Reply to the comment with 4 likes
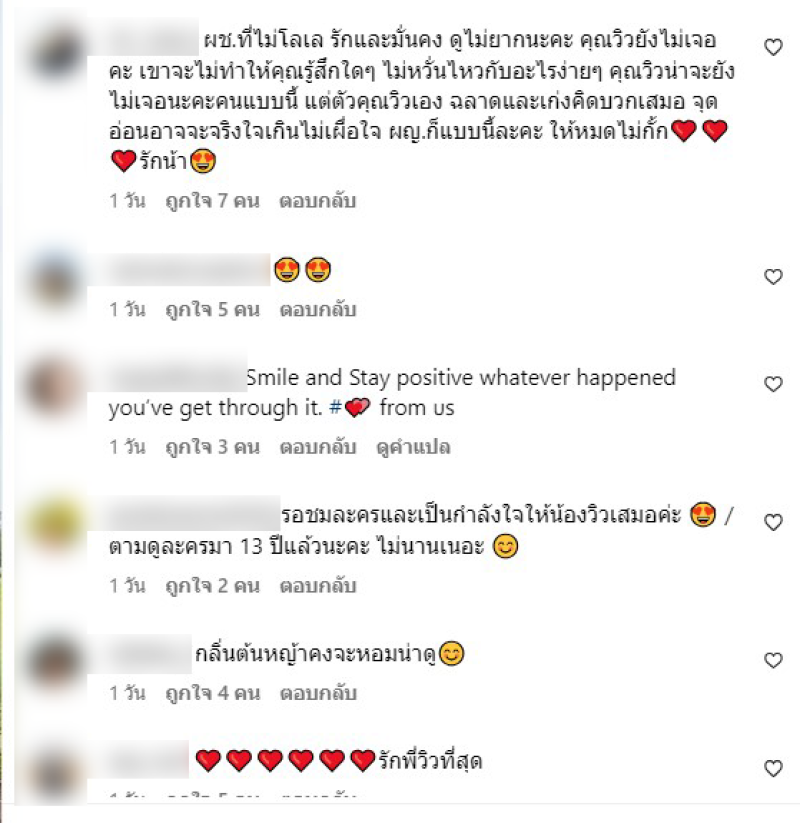The height and width of the screenshot is (823, 800). point(318,693)
